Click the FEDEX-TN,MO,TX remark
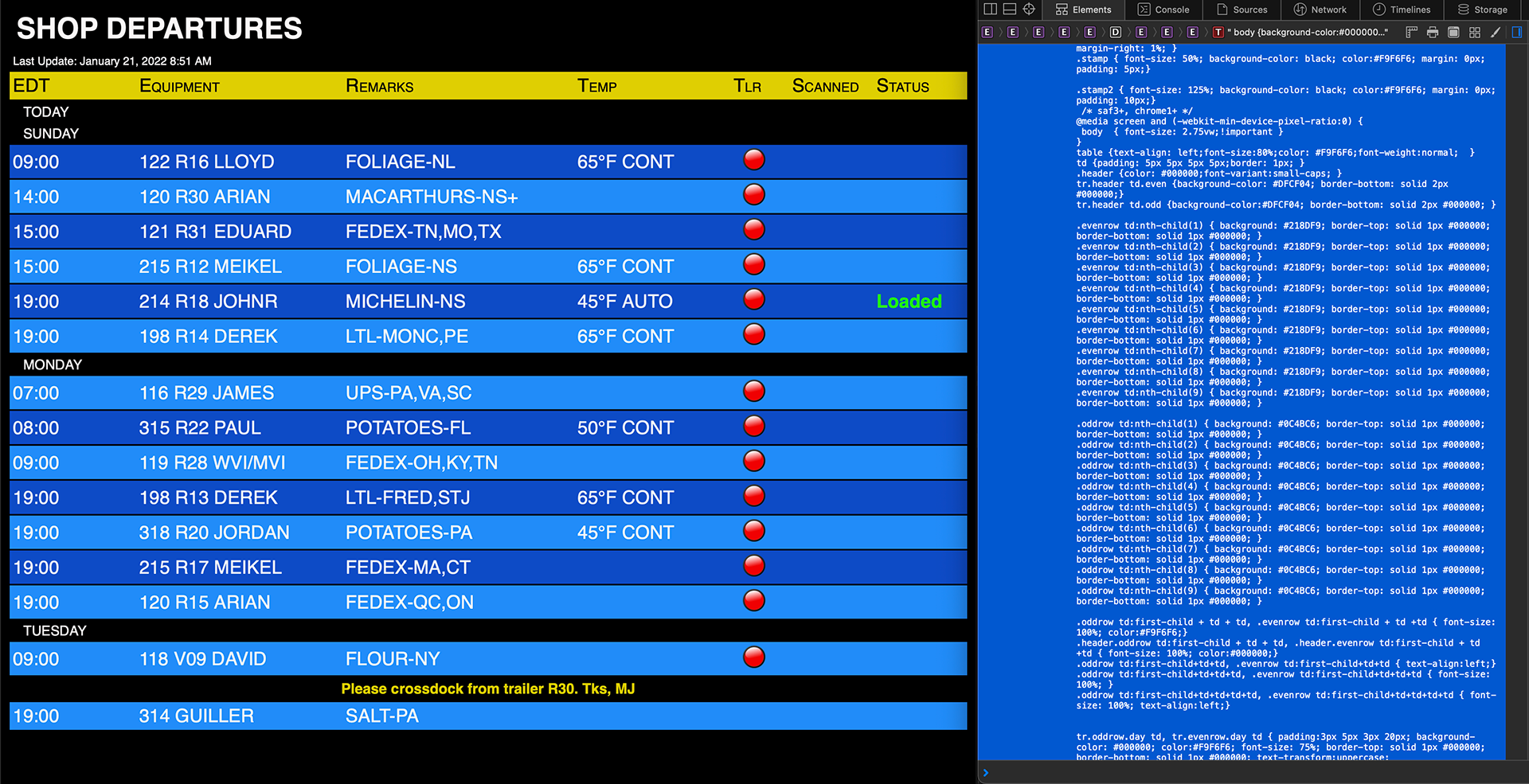The image size is (1529, 784). pos(424,232)
